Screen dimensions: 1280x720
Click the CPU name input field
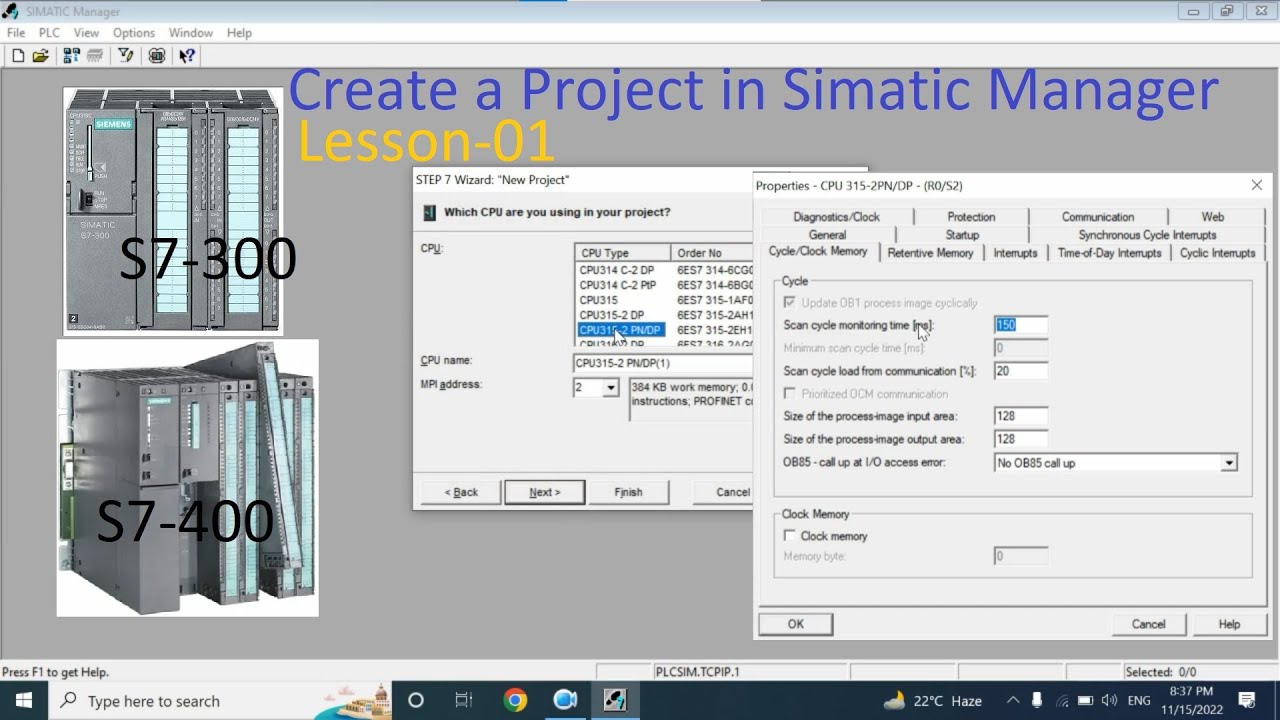pos(663,363)
